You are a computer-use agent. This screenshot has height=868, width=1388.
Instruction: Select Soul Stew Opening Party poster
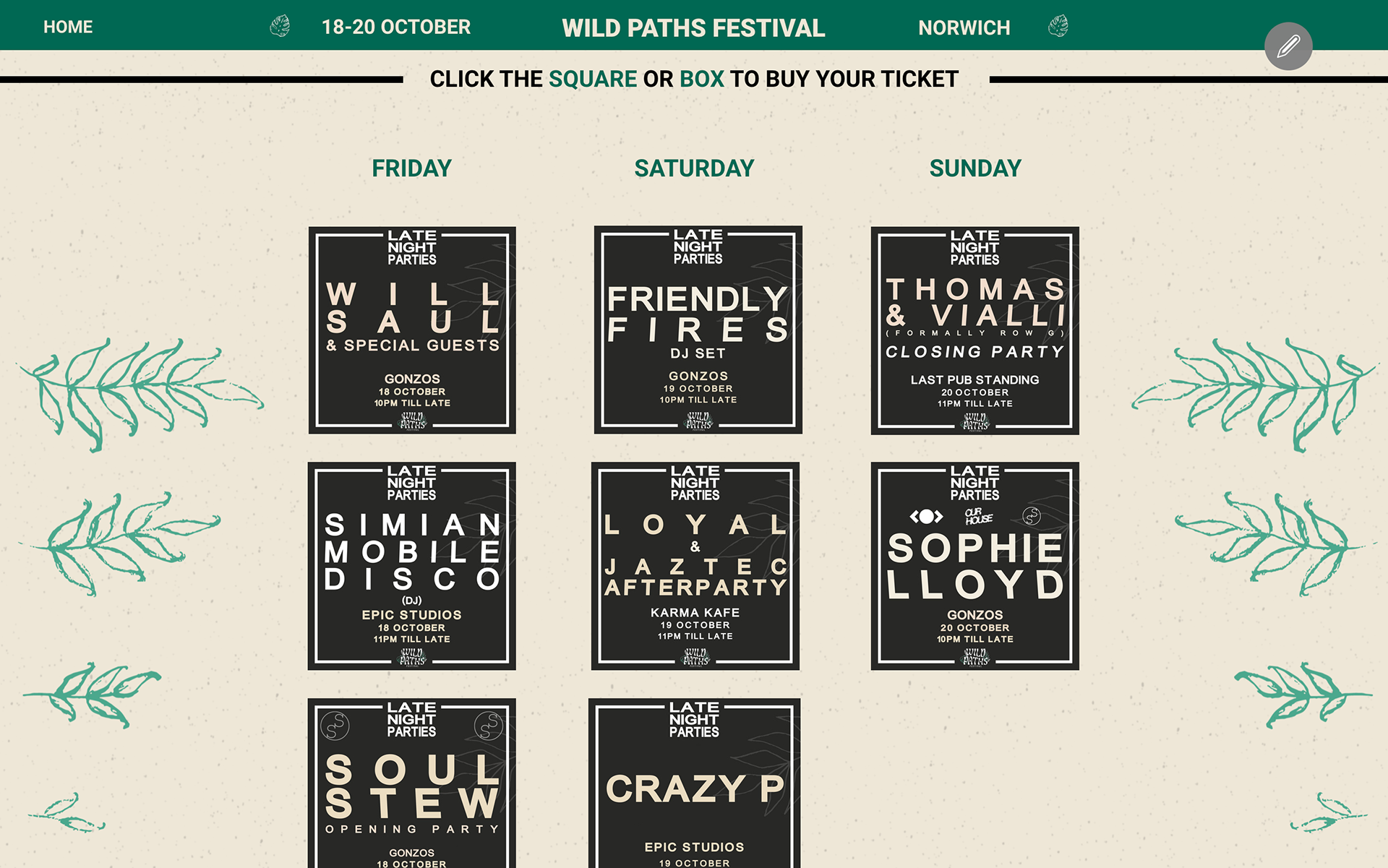coord(411,783)
